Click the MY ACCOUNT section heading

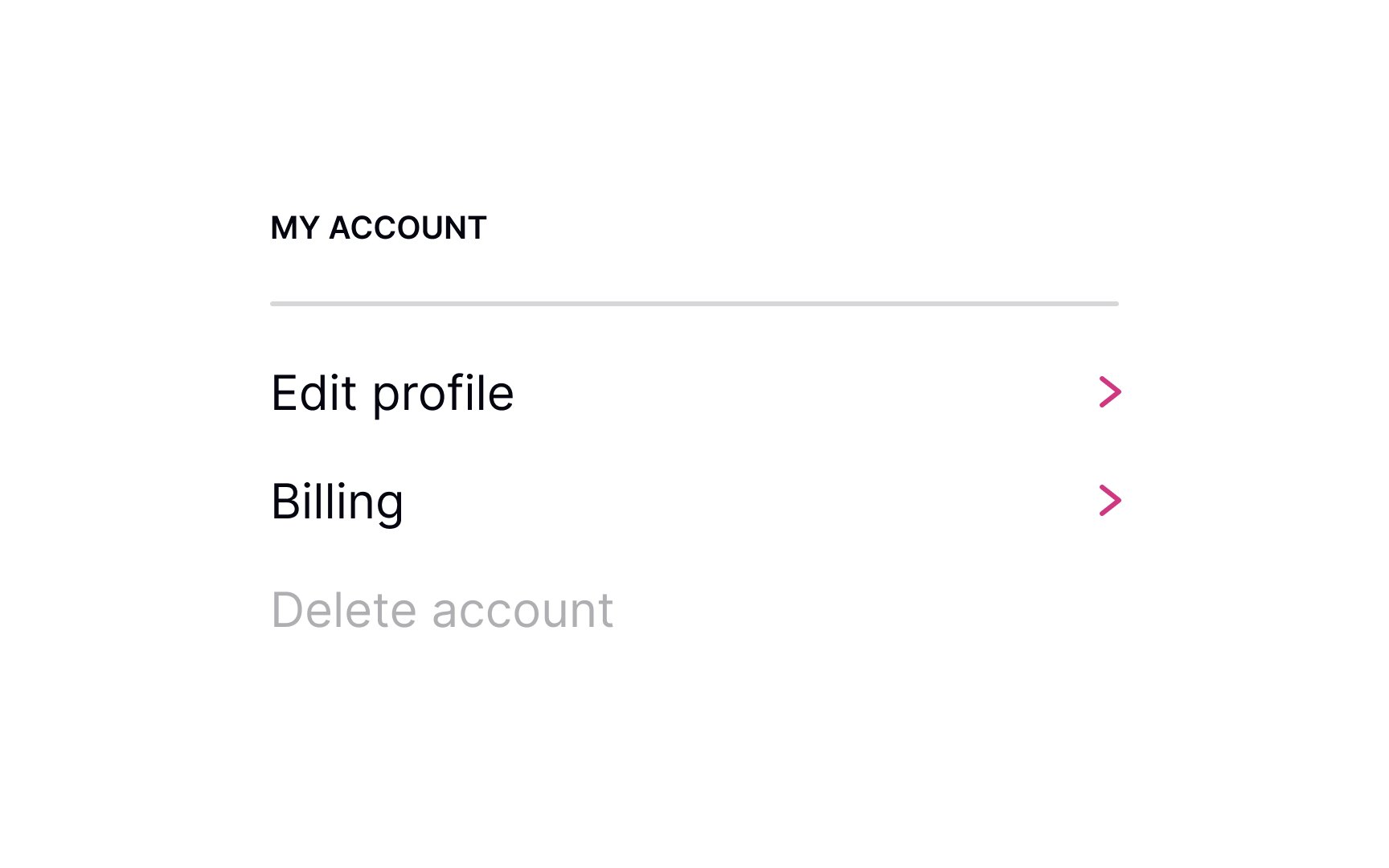379,228
